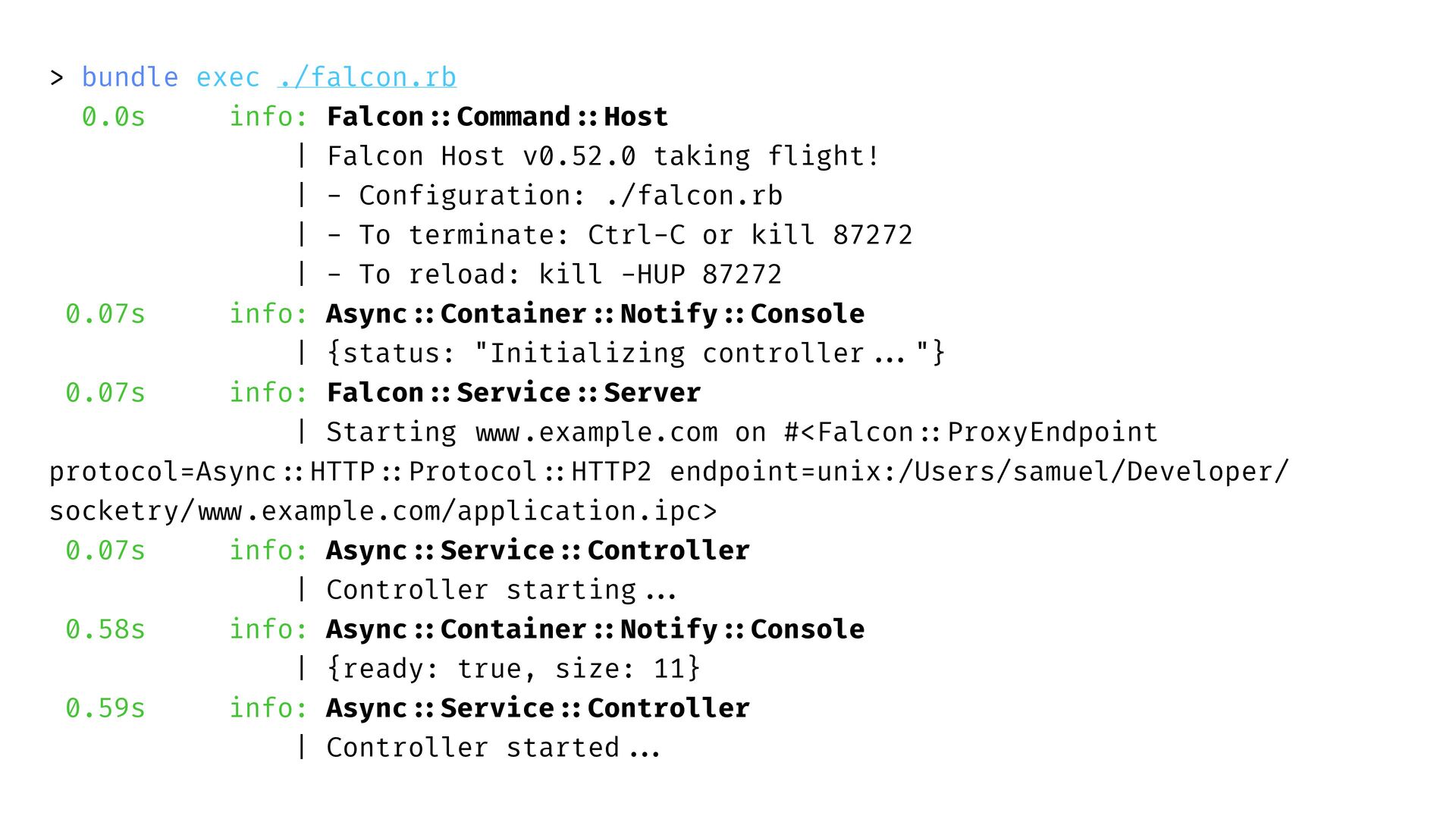Image resolution: width=1456 pixels, height=819 pixels.
Task: Click the 0.0s timestamp
Action: click(113, 117)
